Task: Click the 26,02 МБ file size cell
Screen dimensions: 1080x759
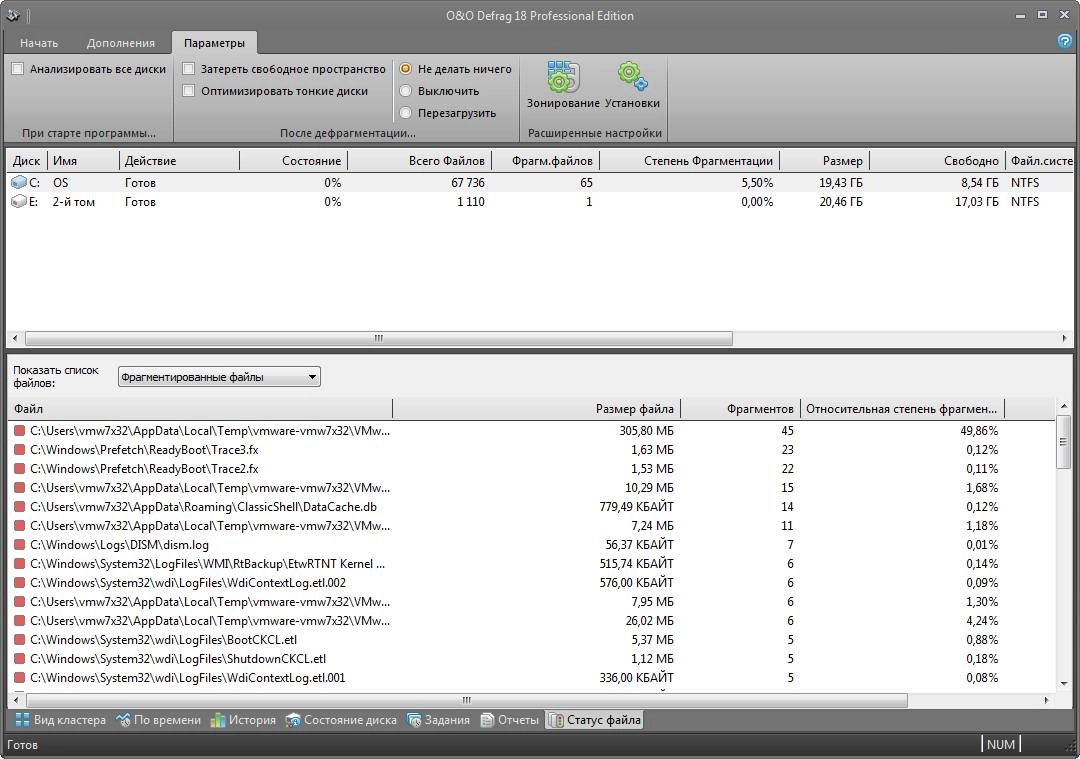Action: [x=650, y=621]
